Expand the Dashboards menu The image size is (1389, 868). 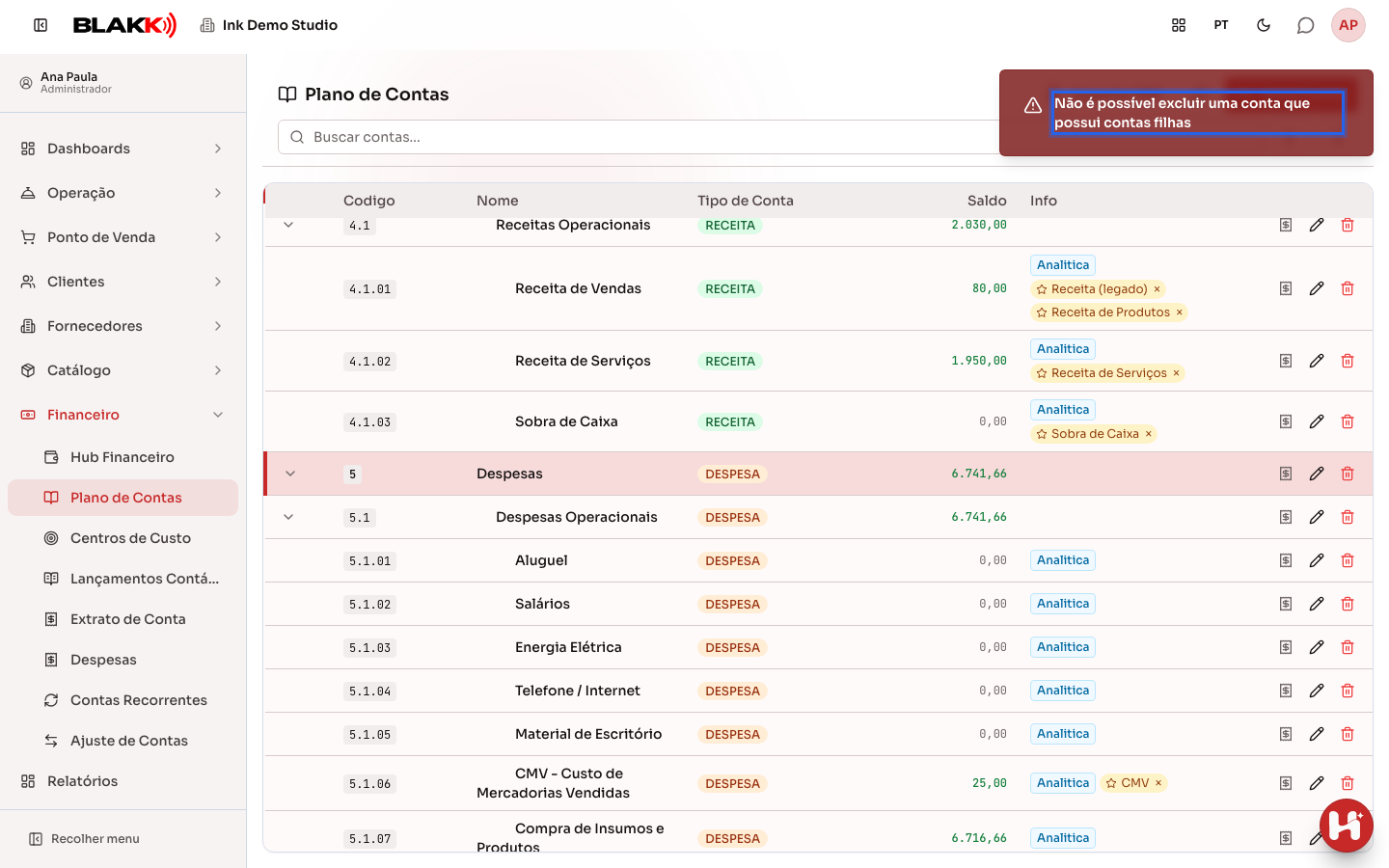click(x=123, y=149)
